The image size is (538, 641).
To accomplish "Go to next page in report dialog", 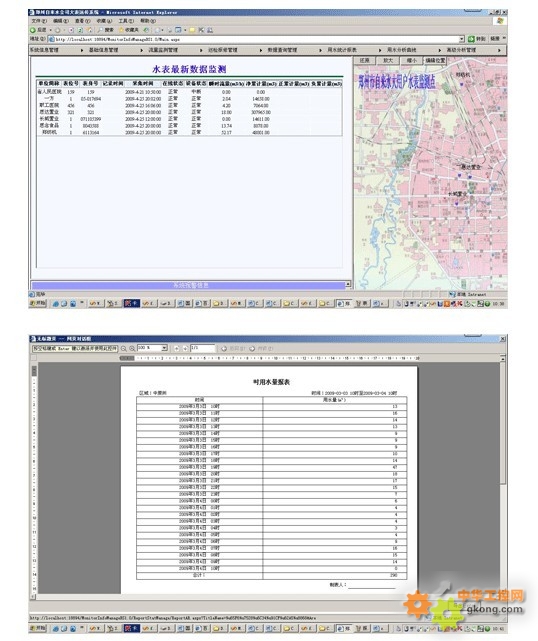I will [185, 349].
